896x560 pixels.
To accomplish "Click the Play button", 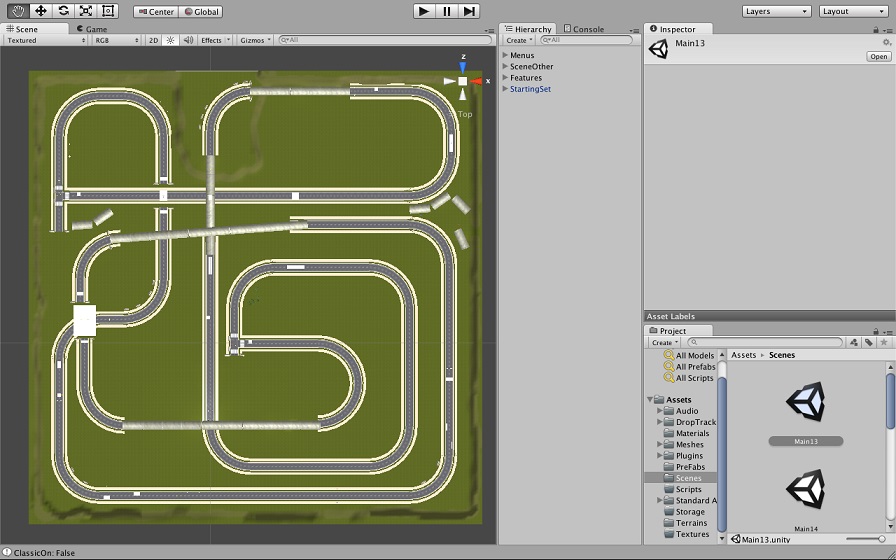I will (x=424, y=11).
